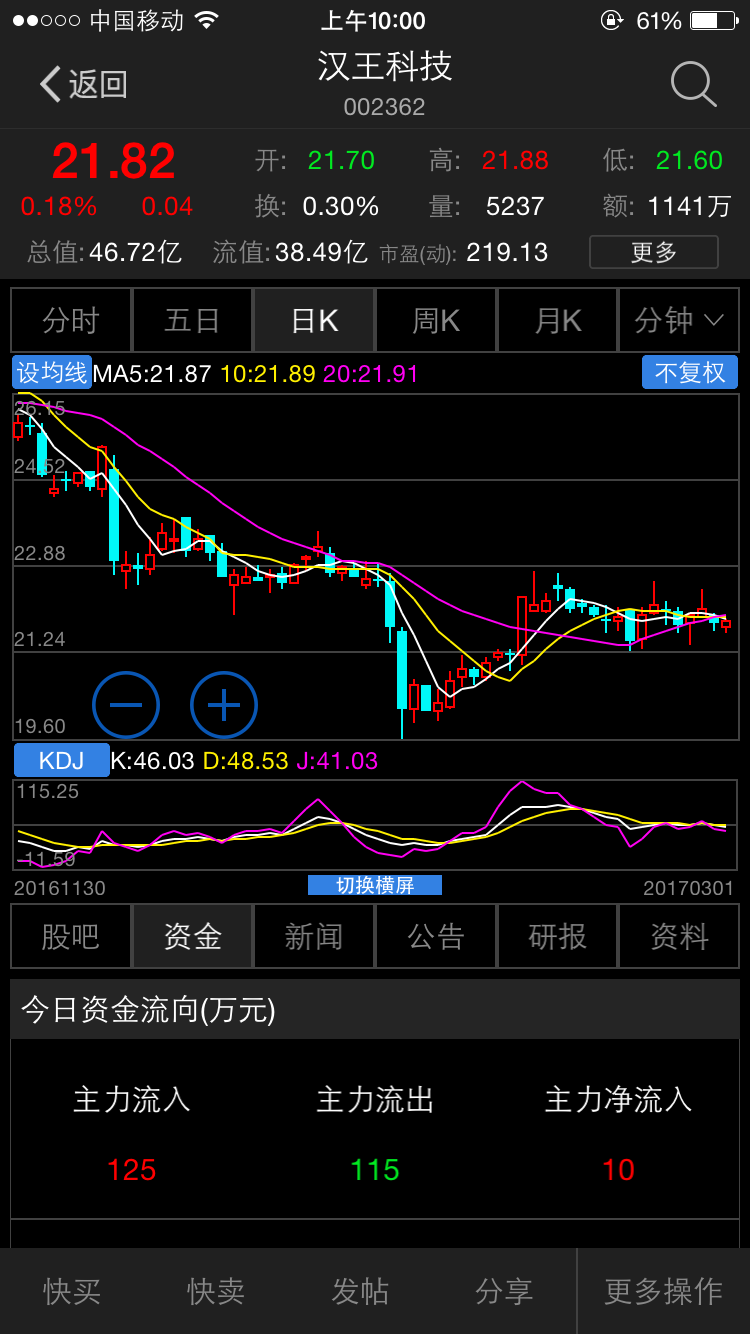
Task: Select the 周K chart tab
Action: 436,321
